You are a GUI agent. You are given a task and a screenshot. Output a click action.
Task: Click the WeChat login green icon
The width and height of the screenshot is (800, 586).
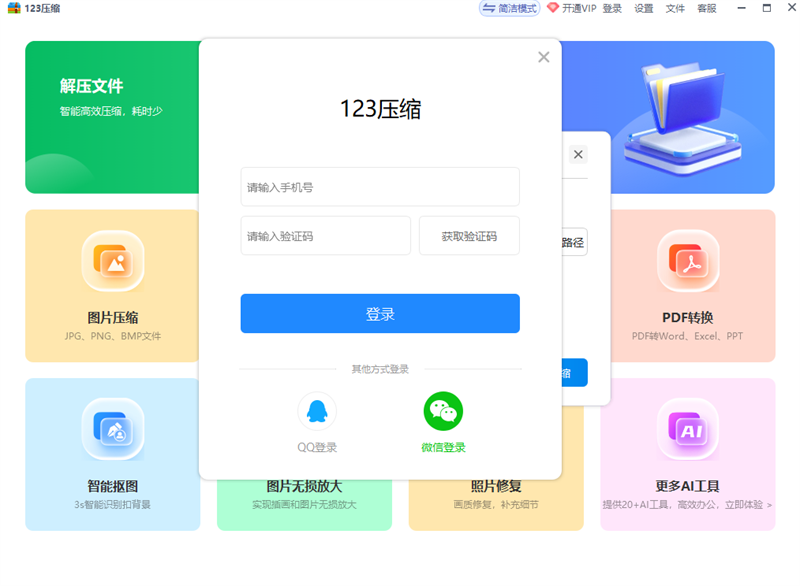coord(443,412)
